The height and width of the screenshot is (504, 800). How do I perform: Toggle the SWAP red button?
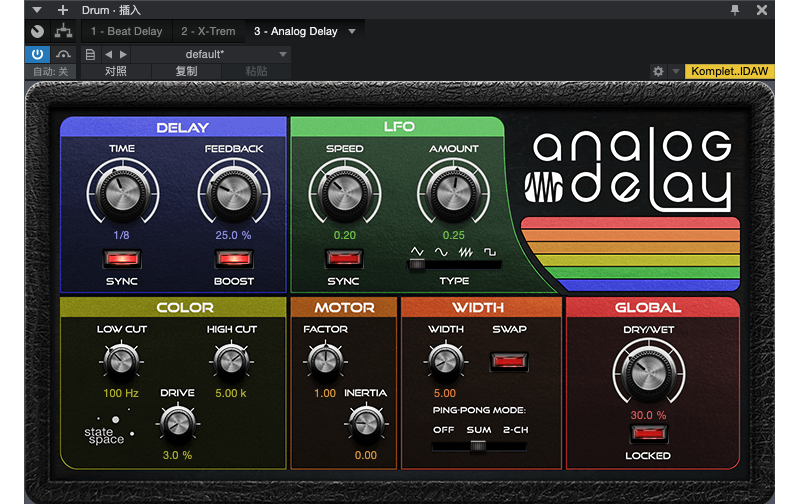click(509, 361)
